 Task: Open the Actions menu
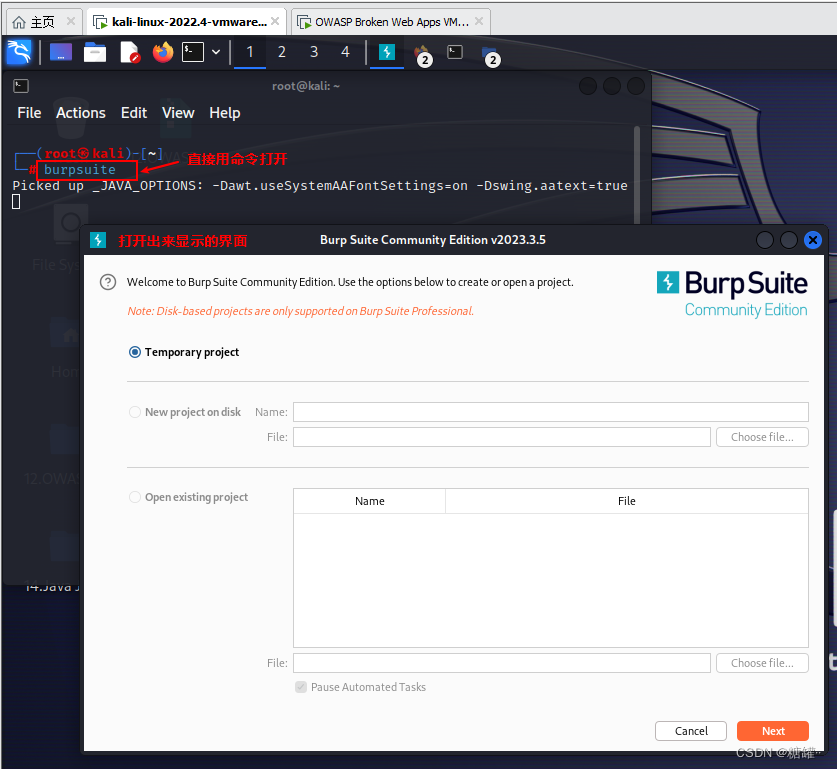click(x=80, y=113)
